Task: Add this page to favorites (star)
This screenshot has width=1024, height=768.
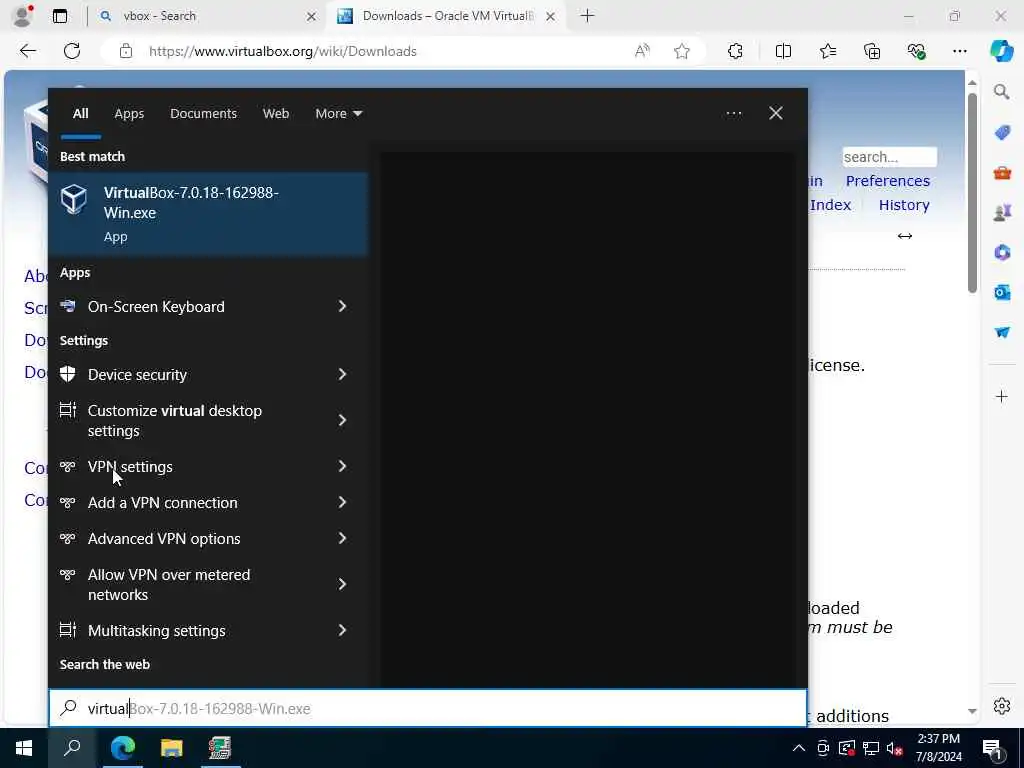Action: 682,51
